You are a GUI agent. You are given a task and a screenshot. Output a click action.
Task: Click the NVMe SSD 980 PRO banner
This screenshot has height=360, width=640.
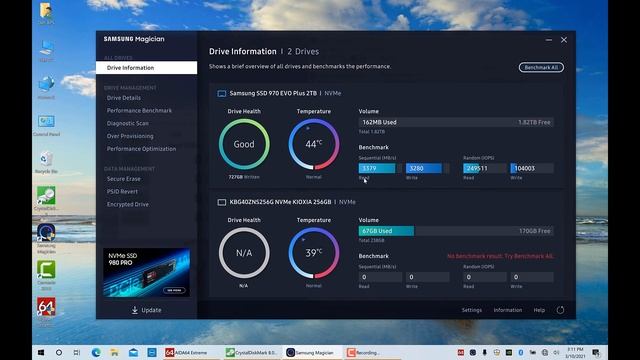tap(146, 272)
